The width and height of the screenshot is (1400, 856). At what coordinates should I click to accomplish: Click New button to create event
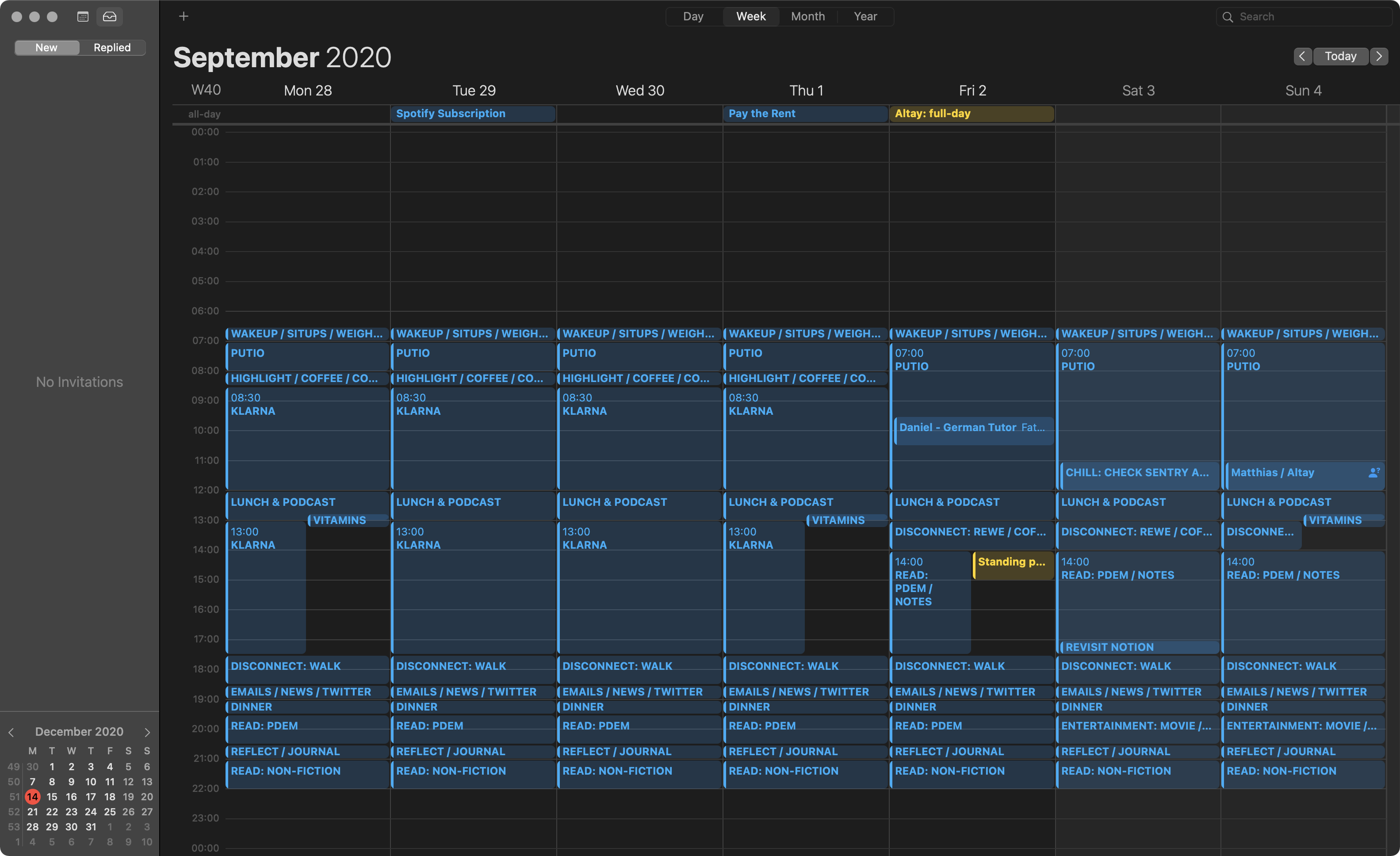[46, 47]
